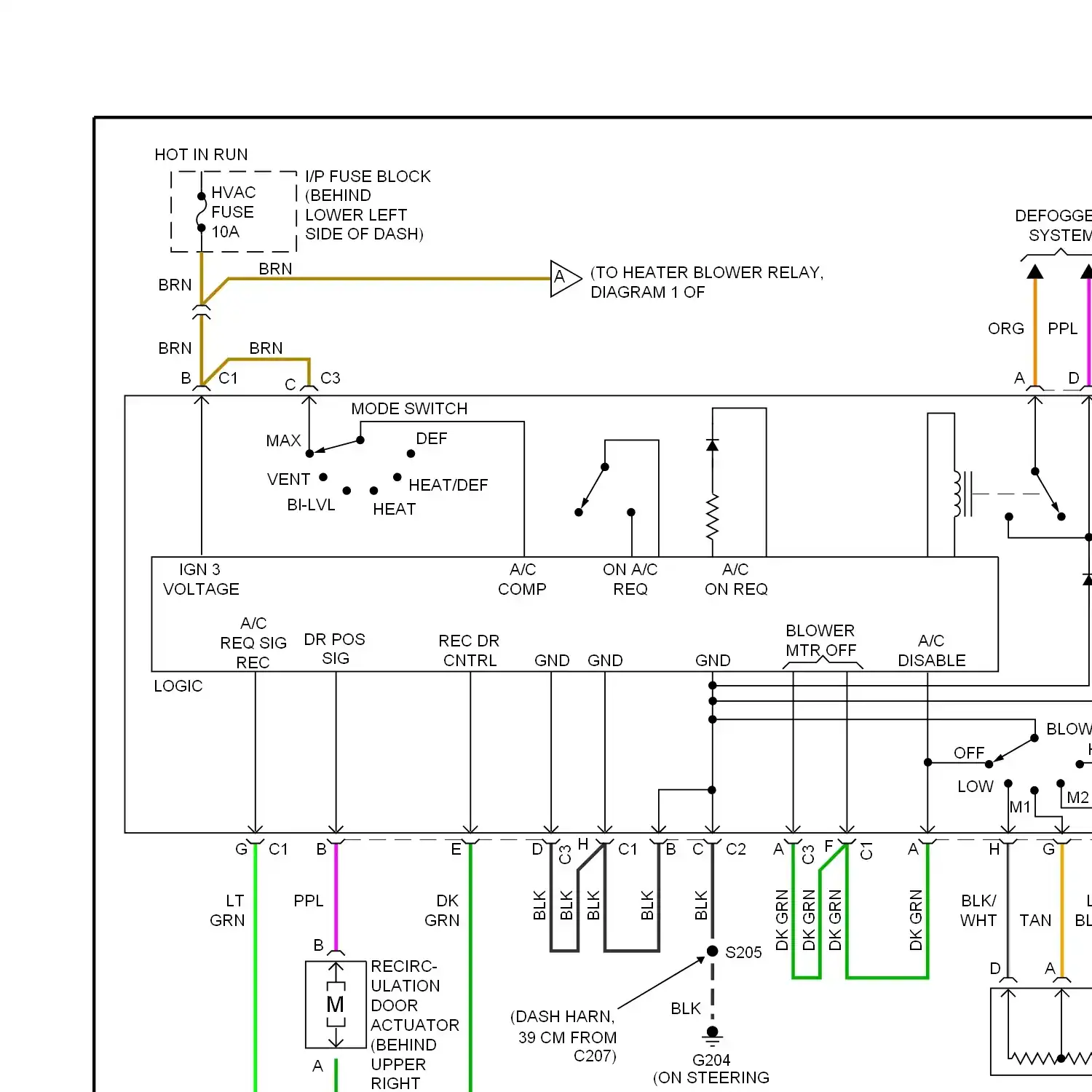The image size is (1092, 1092).
Task: Click the relay coil symbol
Action: coord(962,494)
